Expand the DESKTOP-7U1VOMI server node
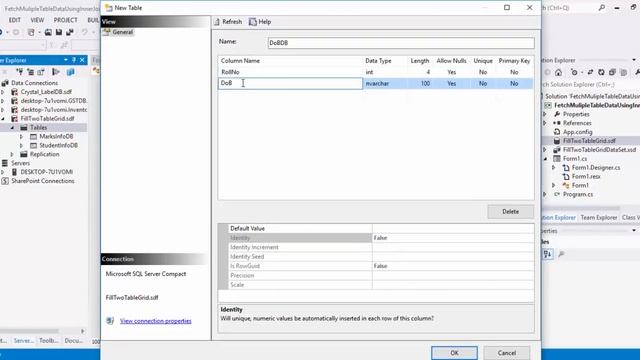Screen dimensions: 640x360 pyautogui.click(x=3, y=172)
